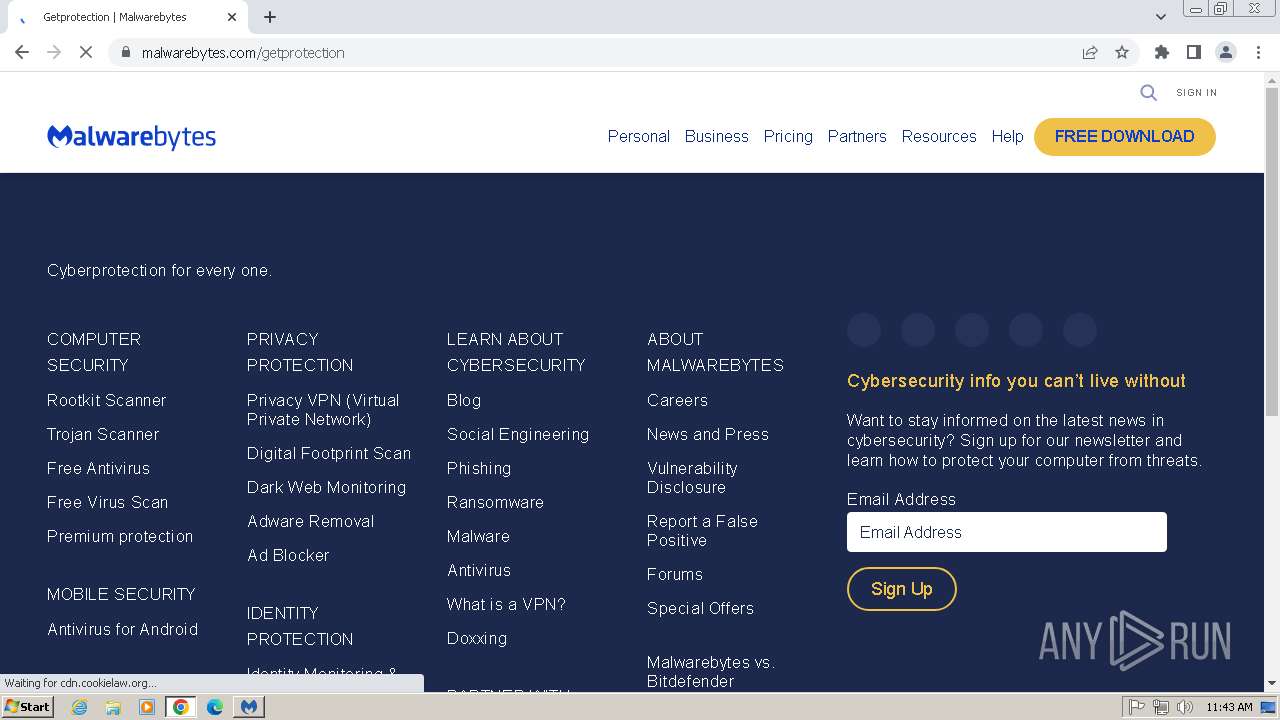Viewport: 1280px width, 720px height.
Task: Open the Ransomware link
Action: tap(496, 502)
